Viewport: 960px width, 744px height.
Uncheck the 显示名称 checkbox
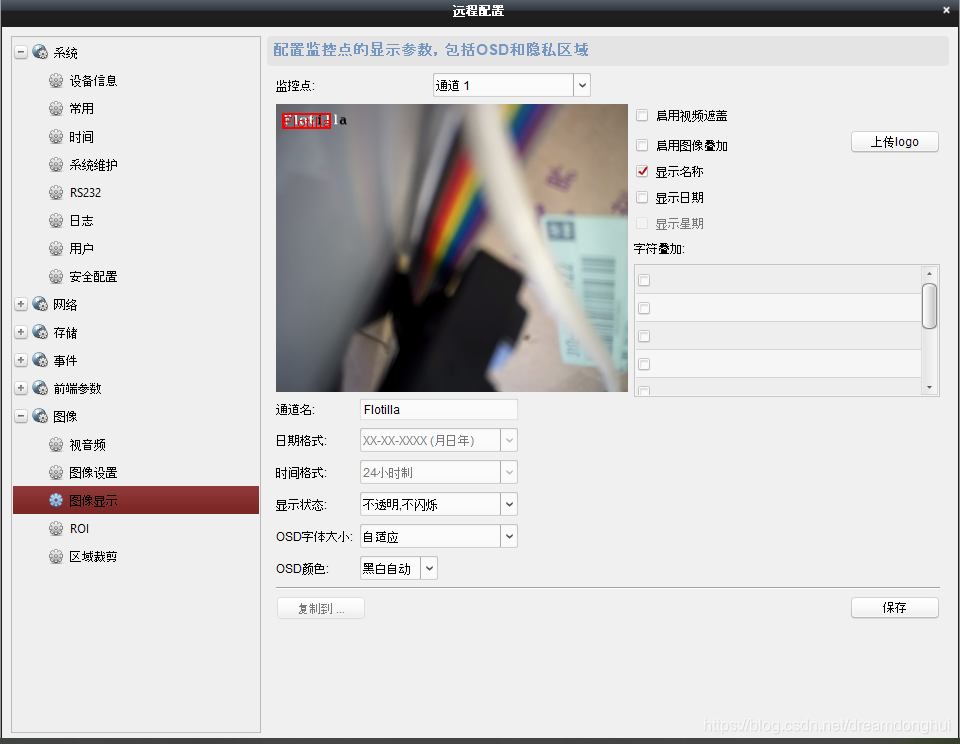point(642,171)
